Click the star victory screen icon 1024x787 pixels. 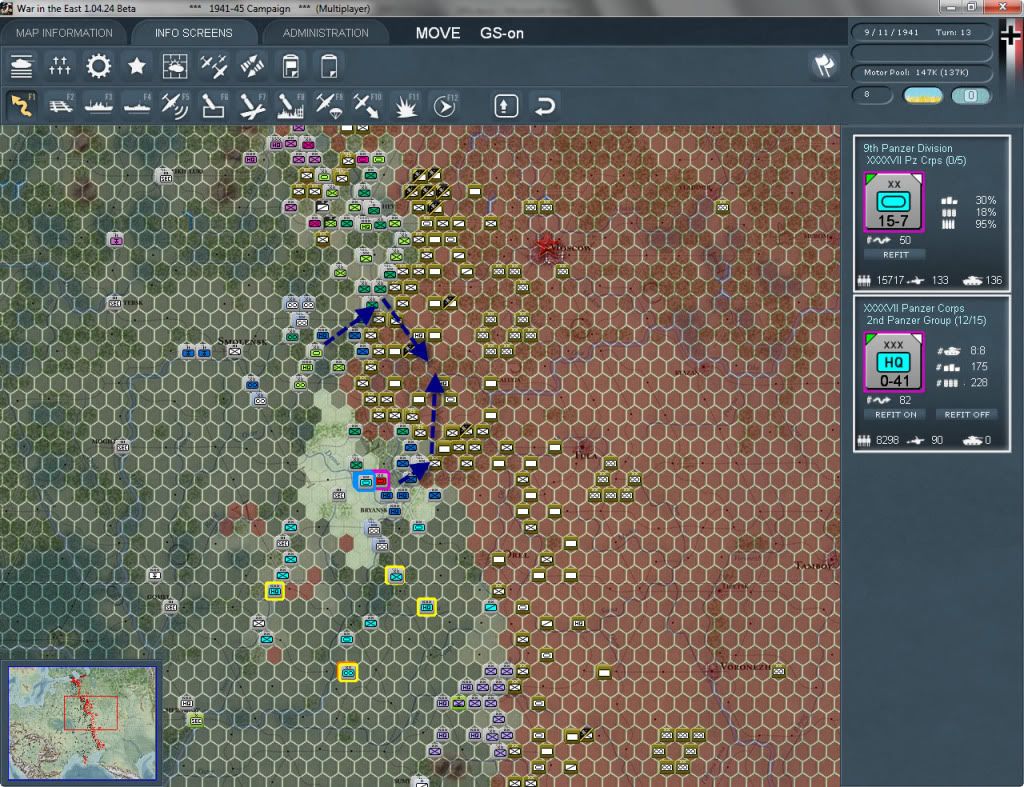(x=136, y=66)
